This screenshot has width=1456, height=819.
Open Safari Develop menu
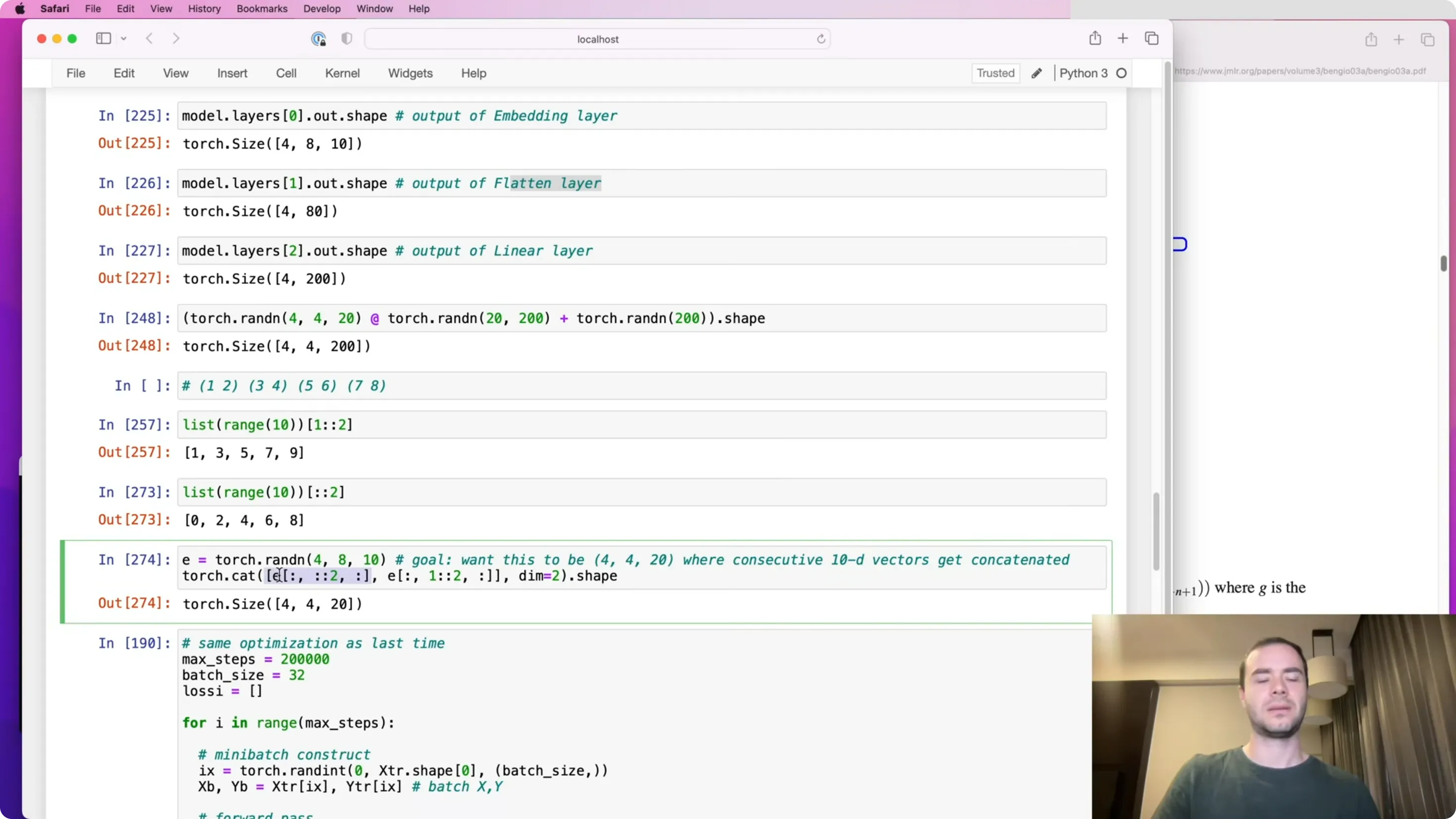pos(321,8)
